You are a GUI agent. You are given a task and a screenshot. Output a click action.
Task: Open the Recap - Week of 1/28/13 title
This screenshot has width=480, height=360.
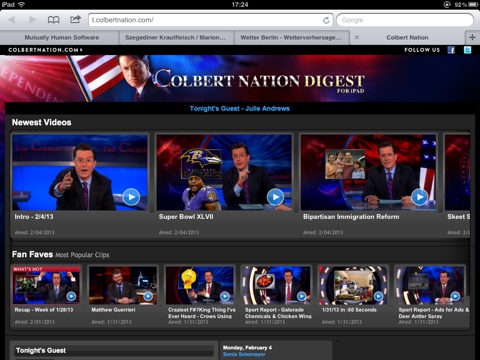tap(44, 310)
